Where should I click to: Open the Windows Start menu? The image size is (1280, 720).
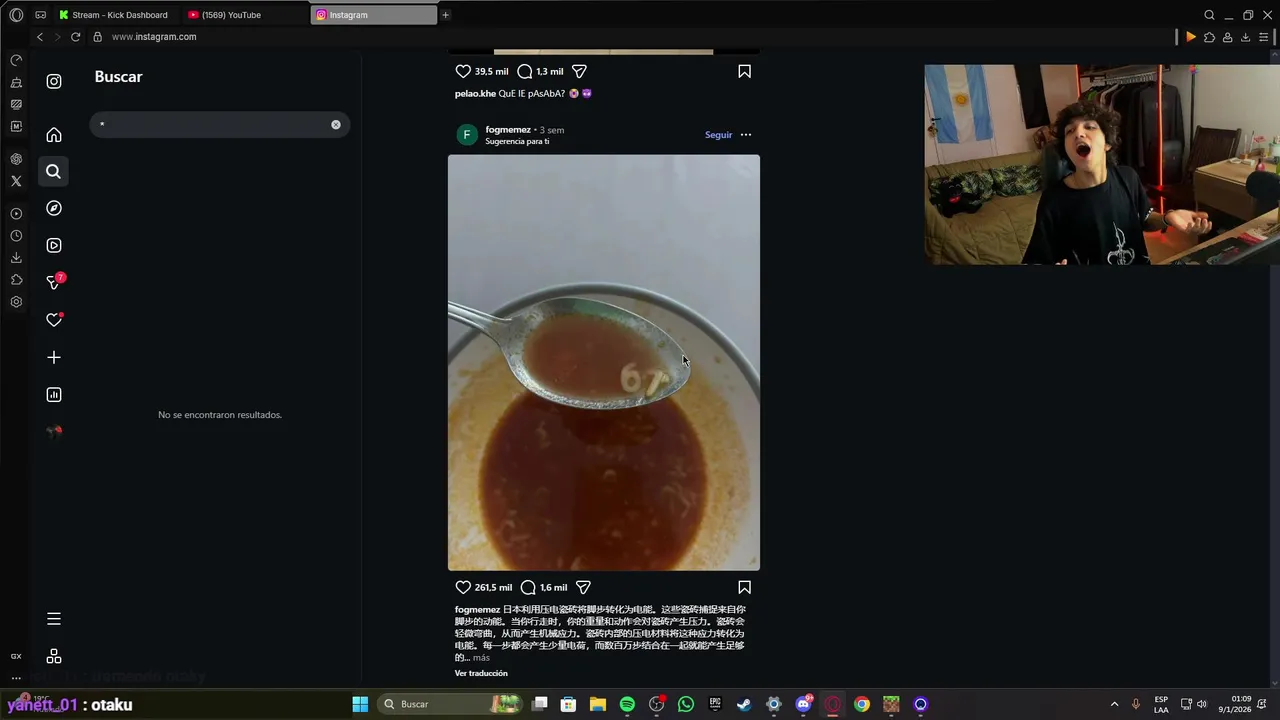(x=360, y=704)
